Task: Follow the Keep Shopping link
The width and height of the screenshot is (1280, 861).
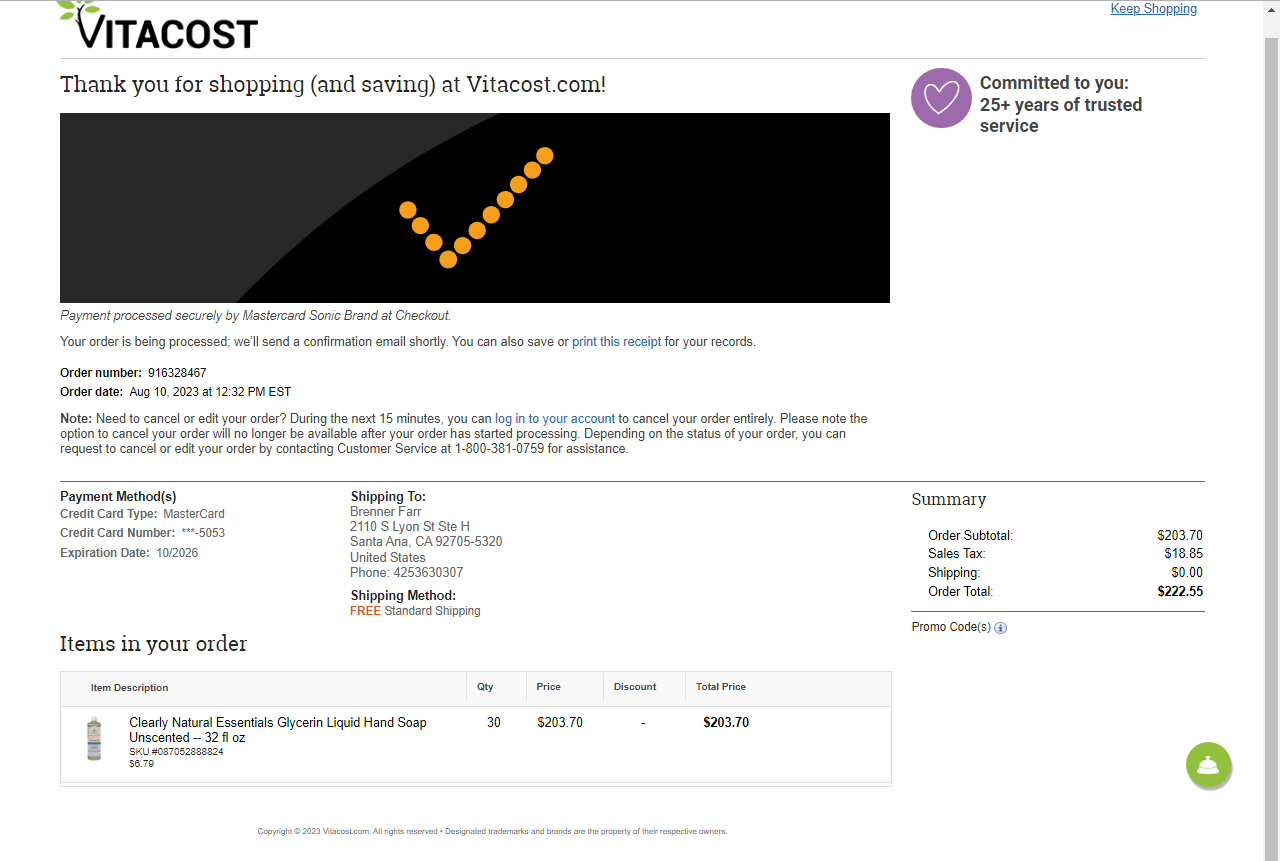Action: click(1154, 9)
